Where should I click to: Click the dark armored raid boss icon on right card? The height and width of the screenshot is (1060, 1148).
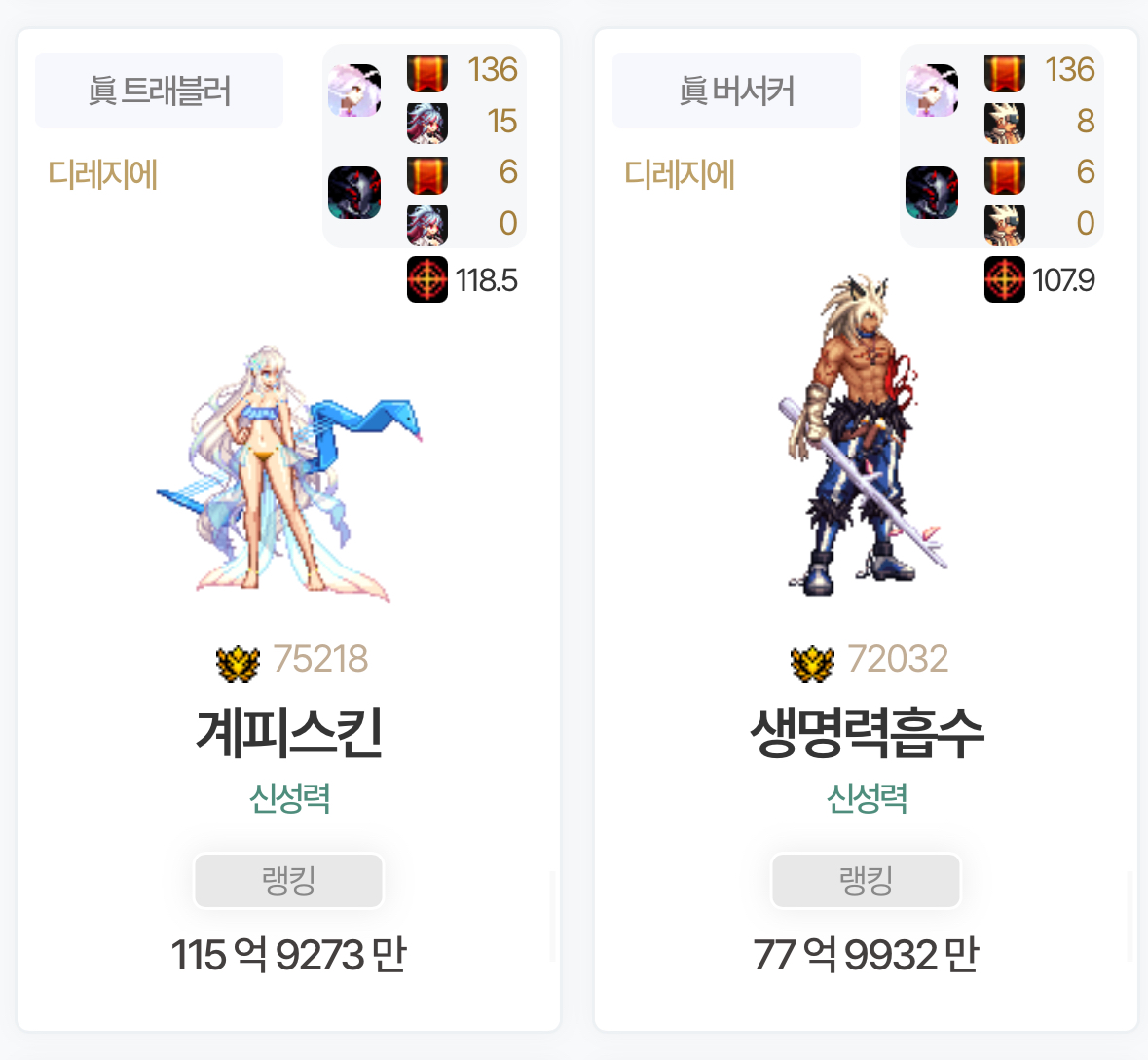coord(931,193)
